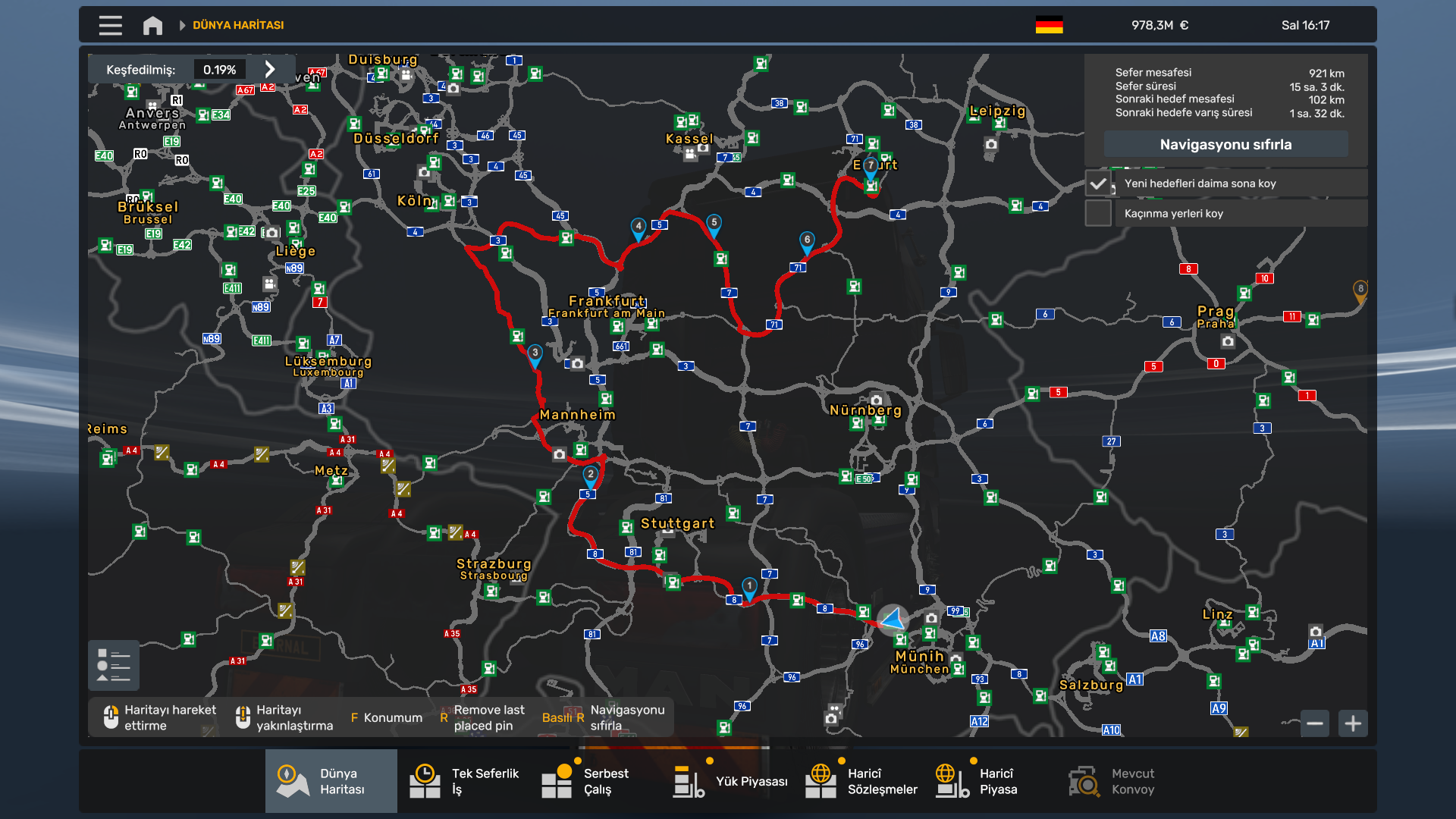
Task: Open the map legend list icon
Action: (x=114, y=665)
